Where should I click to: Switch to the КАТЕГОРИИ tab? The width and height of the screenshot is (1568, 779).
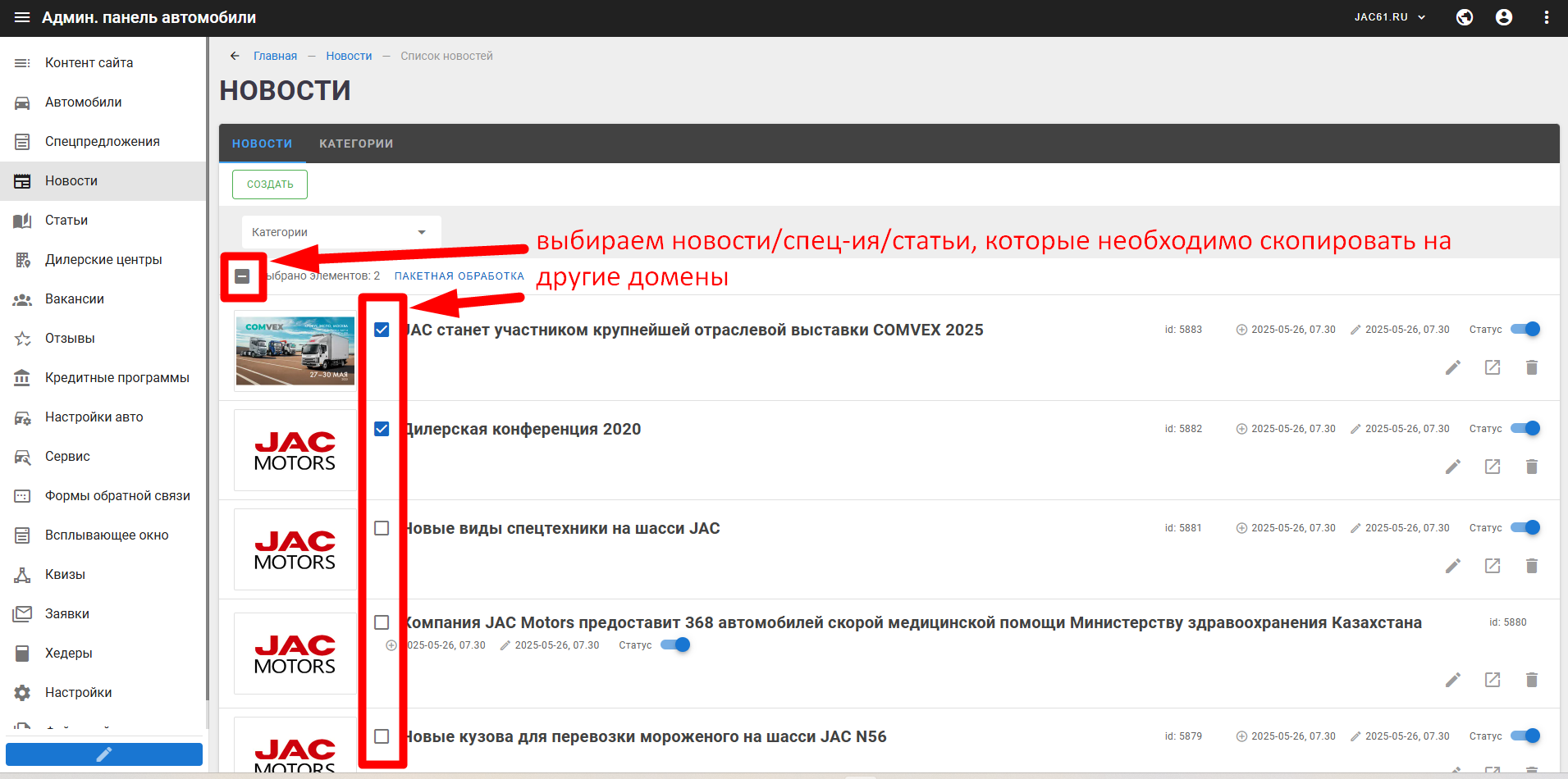click(x=356, y=143)
